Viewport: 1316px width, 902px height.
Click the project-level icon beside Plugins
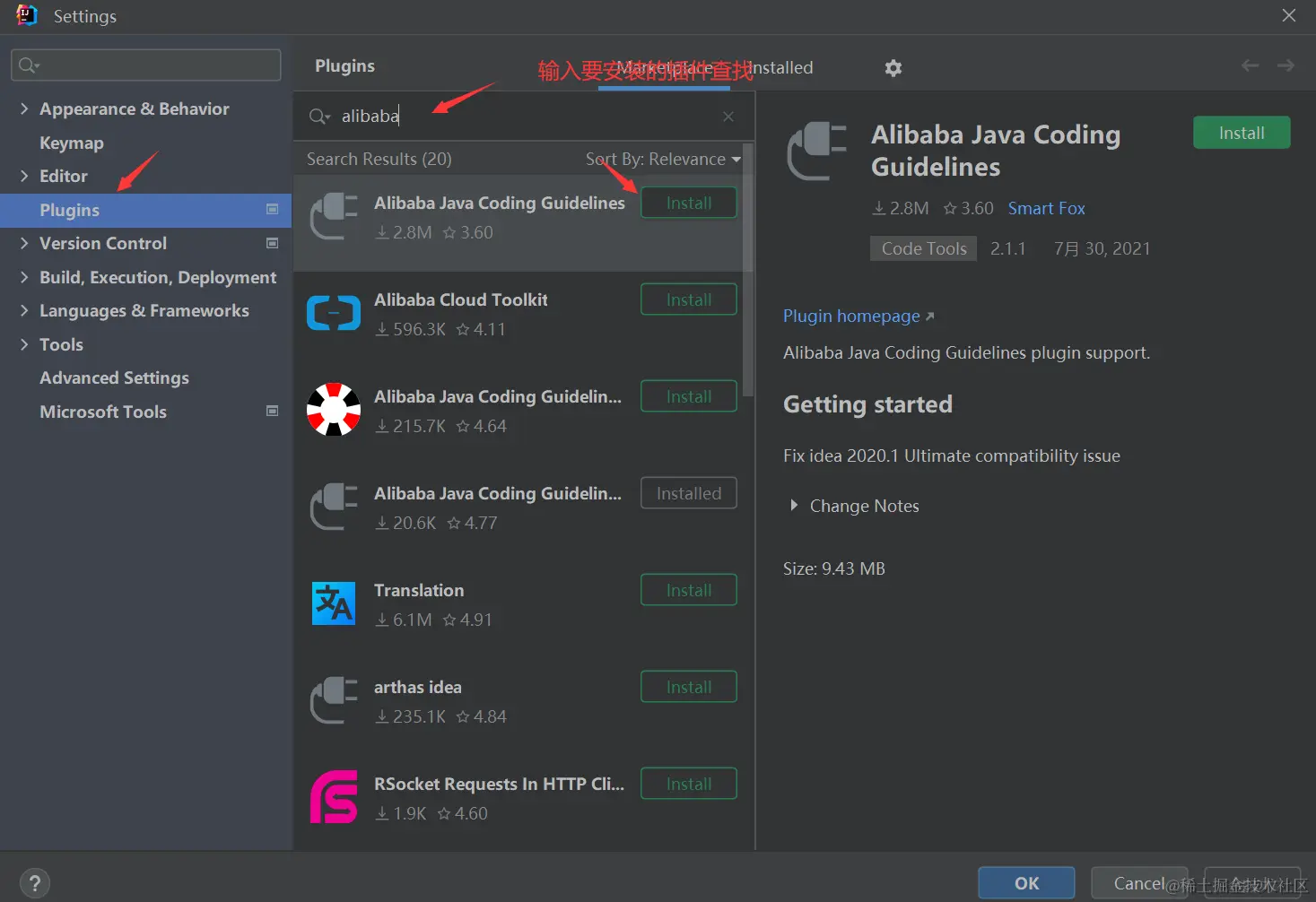pyautogui.click(x=273, y=209)
